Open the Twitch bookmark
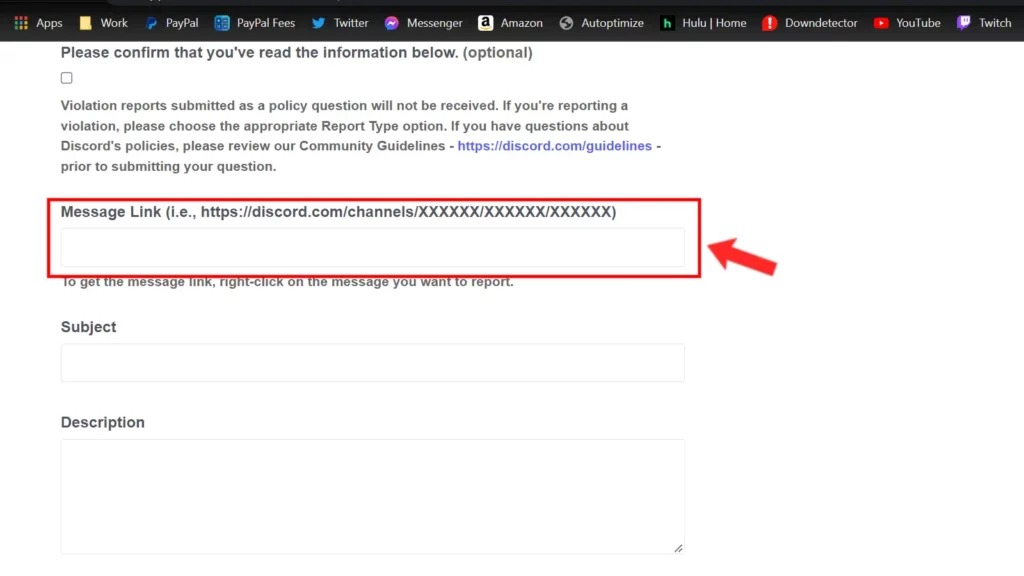Screen dimensions: 1024x576 (x=984, y=23)
